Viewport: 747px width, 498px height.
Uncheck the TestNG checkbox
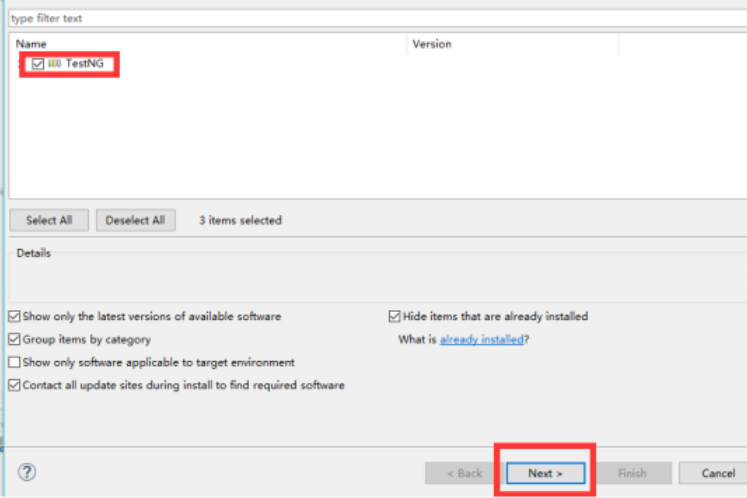(38, 64)
